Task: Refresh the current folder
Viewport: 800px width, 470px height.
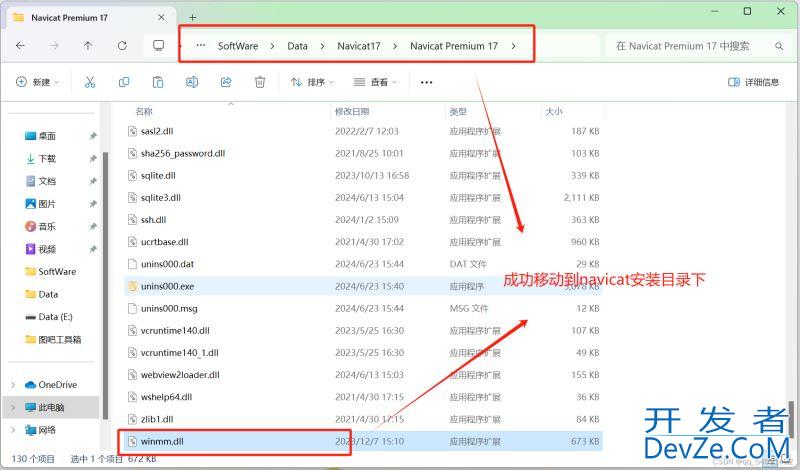Action: 122,46
